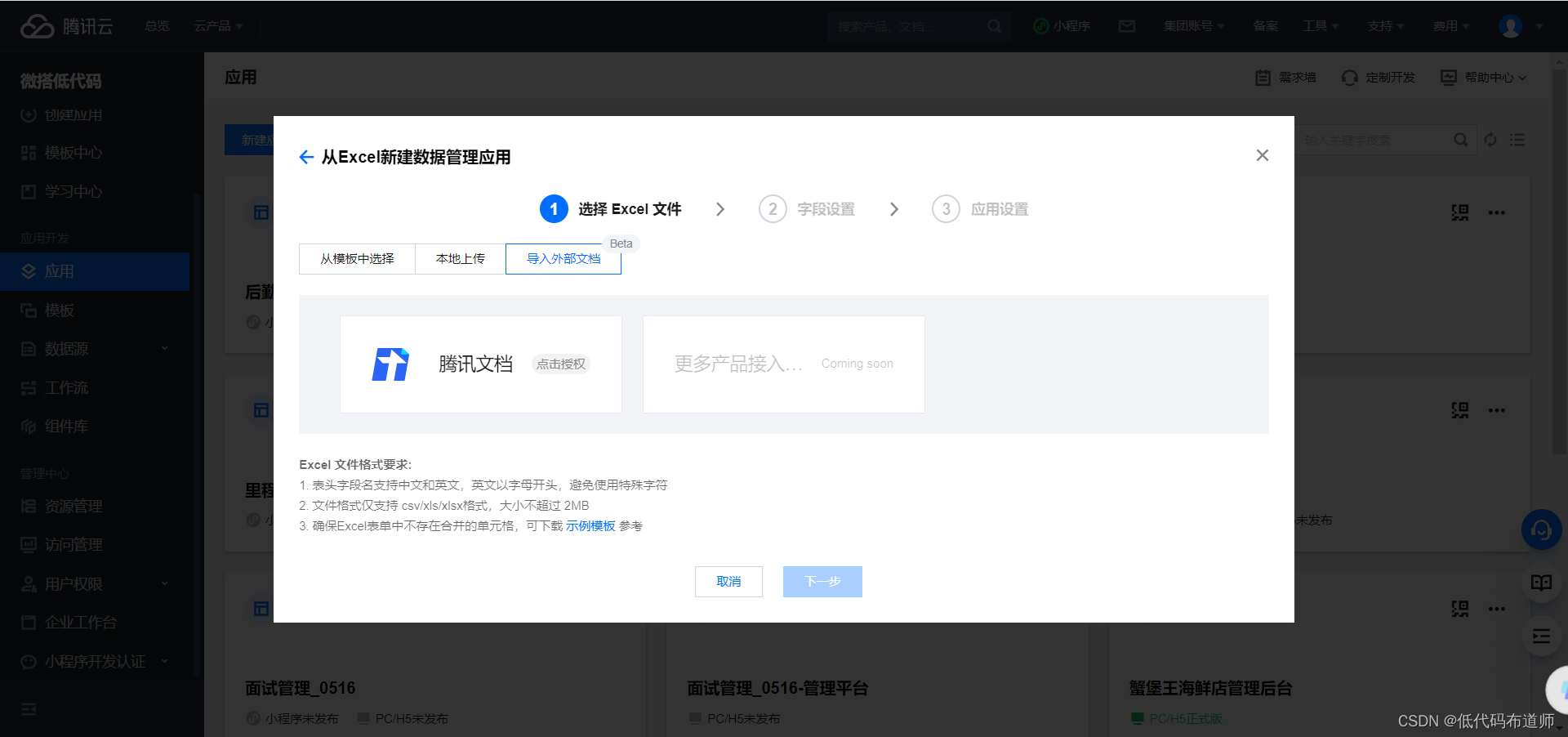Image resolution: width=1568 pixels, height=737 pixels.
Task: Select the 从模板中选择 tab
Action: click(x=357, y=259)
